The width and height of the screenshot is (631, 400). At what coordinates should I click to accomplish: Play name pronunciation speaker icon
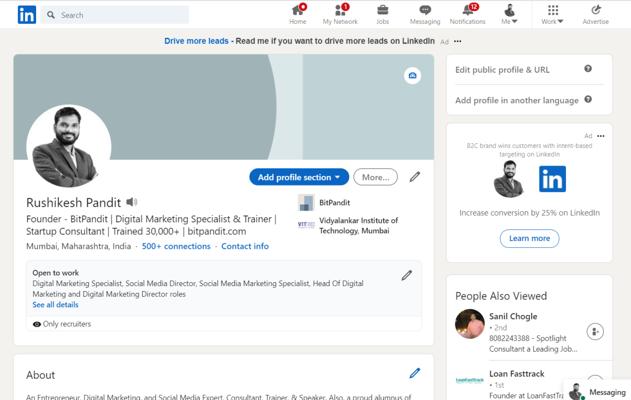tap(132, 202)
